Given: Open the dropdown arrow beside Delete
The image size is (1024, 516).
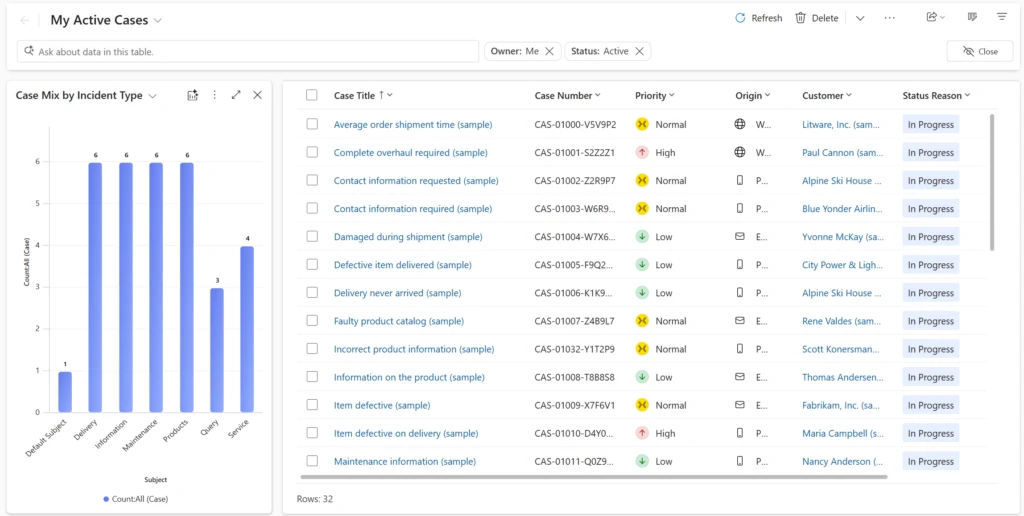Looking at the screenshot, I should coord(859,18).
